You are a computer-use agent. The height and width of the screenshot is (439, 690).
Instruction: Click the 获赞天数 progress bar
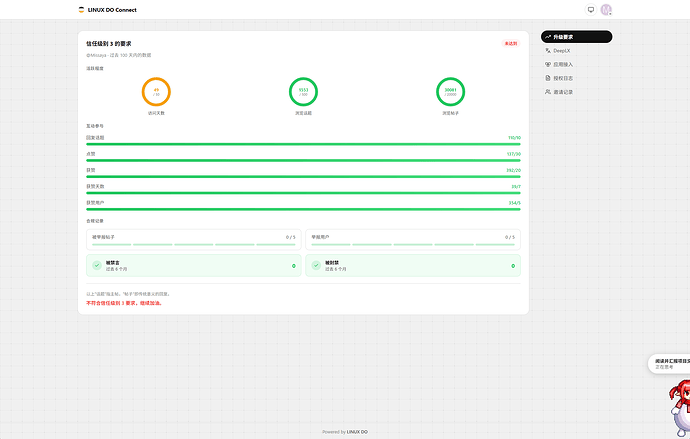303,193
